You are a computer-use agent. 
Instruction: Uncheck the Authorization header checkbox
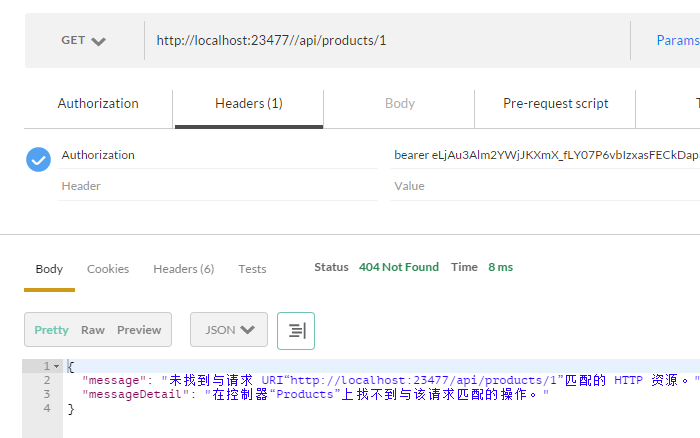tap(38, 159)
